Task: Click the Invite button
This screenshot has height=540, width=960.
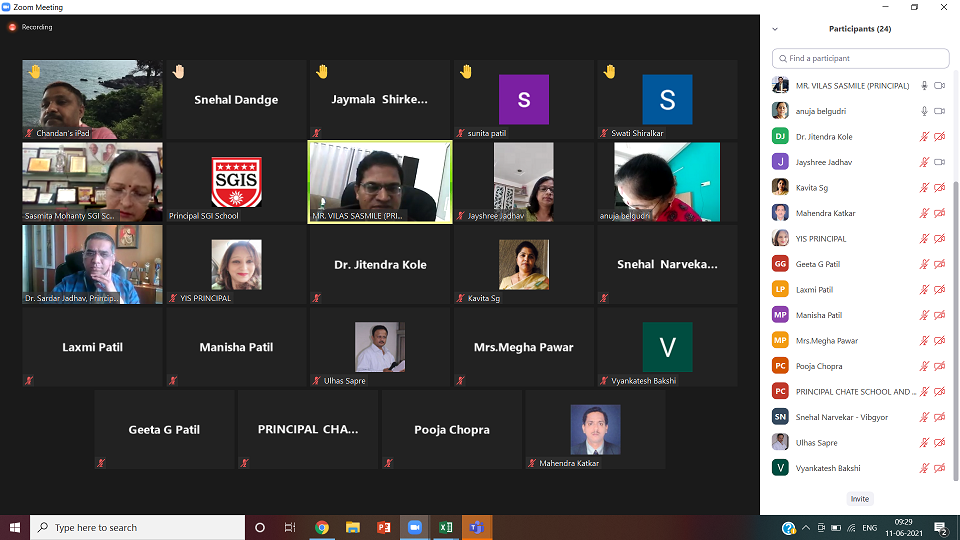Action: tap(860, 499)
